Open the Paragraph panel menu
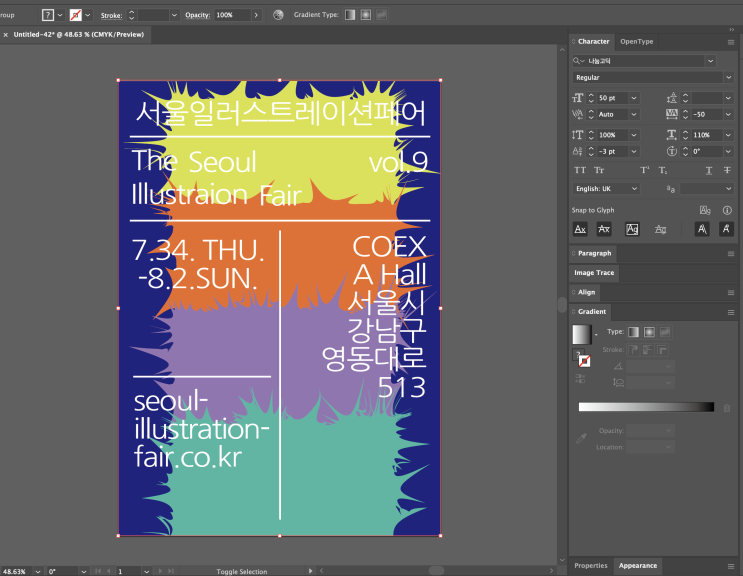 coord(731,254)
